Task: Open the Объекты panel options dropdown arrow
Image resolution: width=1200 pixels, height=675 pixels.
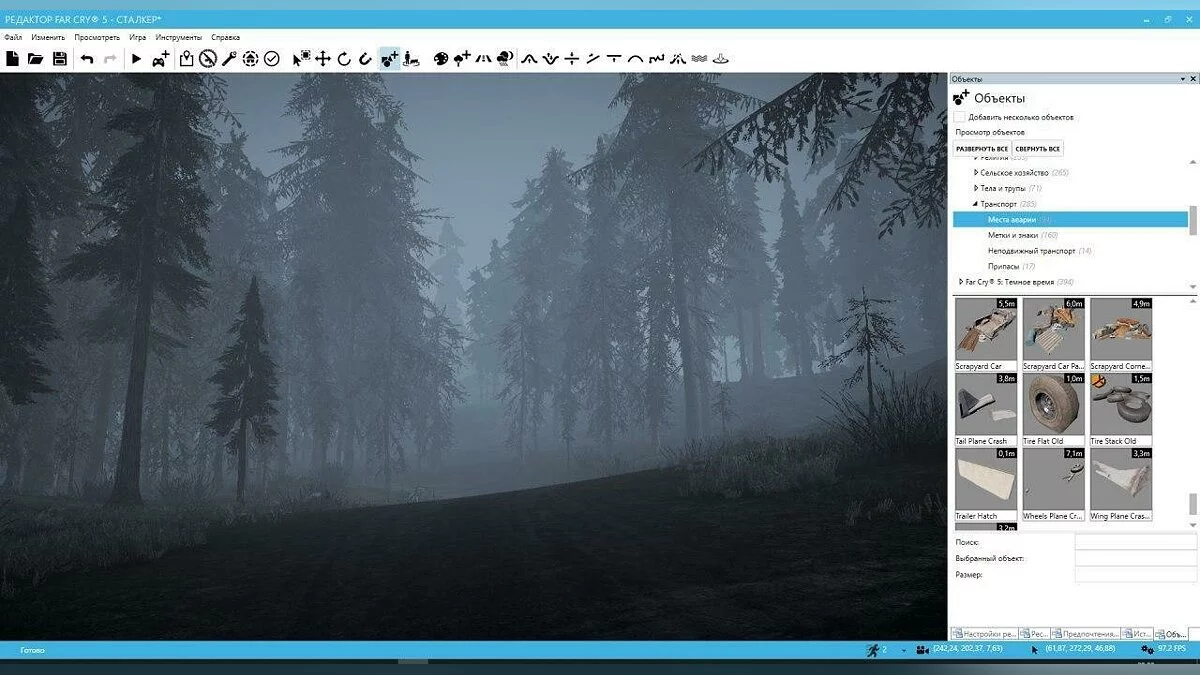Action: 1181,78
